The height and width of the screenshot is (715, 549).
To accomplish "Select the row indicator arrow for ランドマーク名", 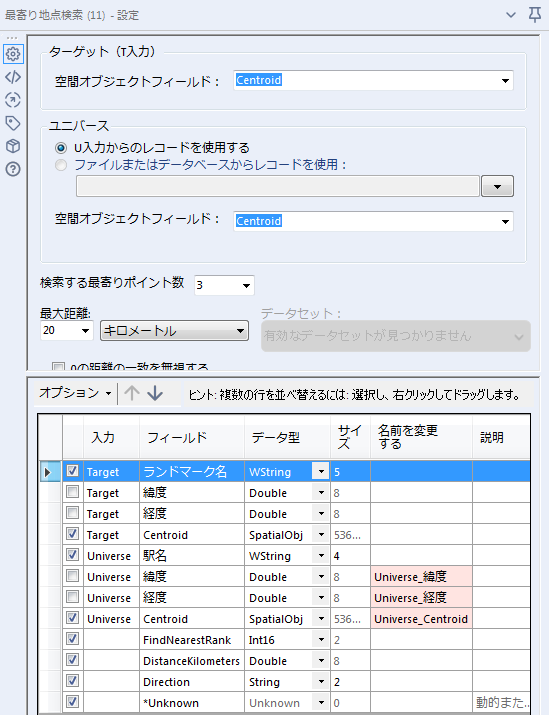I will click(x=47, y=471).
